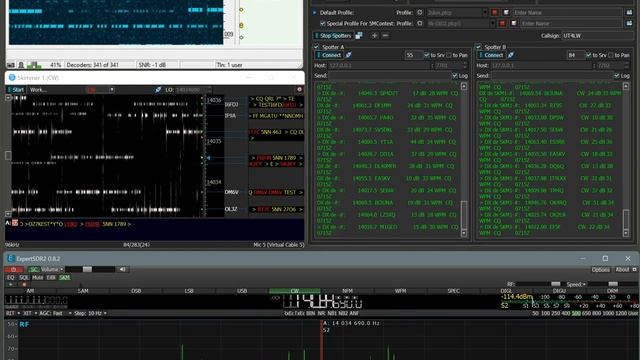Click the blue icon after Special Profile name field
The width and height of the screenshot is (640, 360).
[x=629, y=24]
